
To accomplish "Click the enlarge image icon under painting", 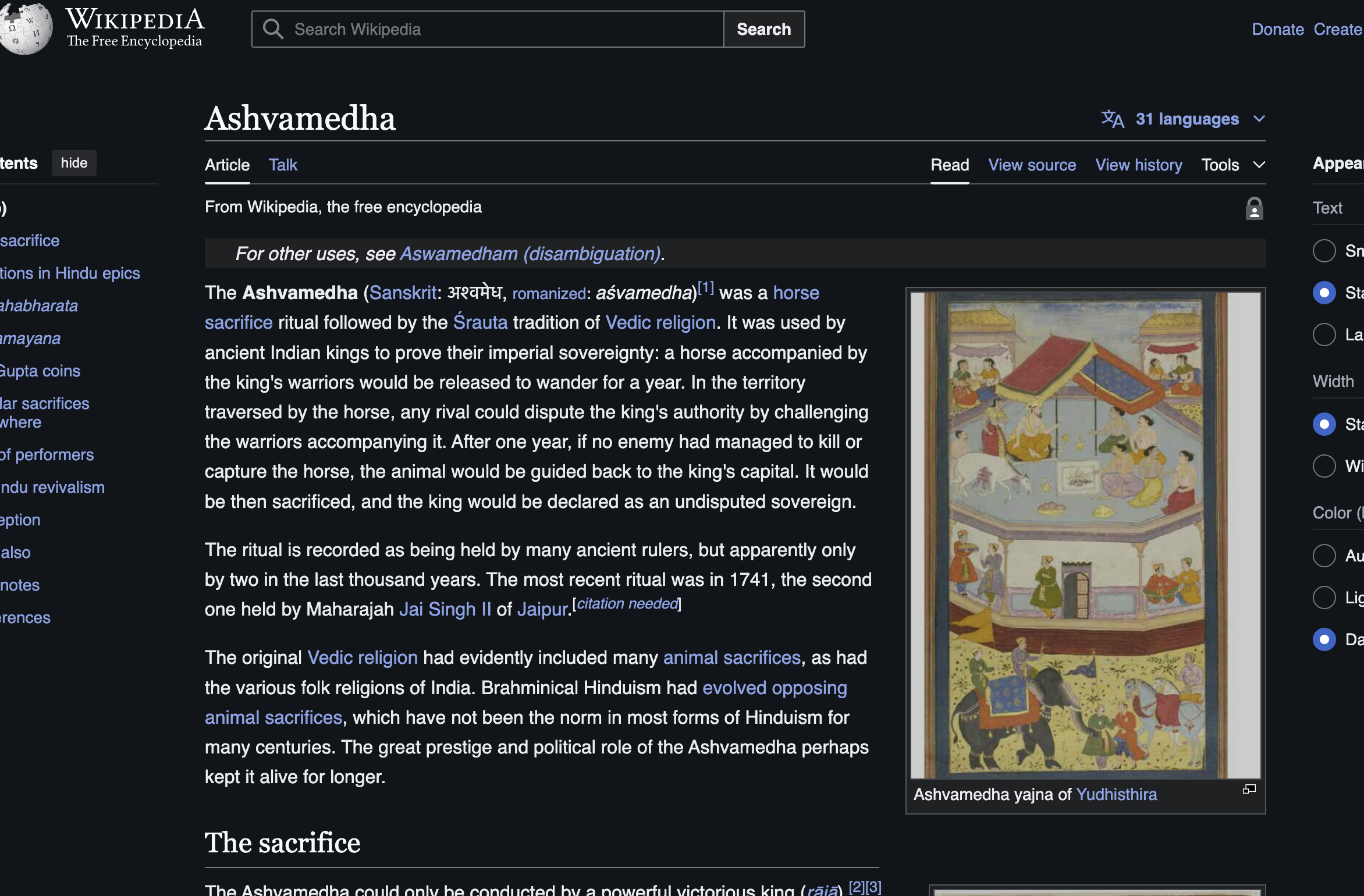I will click(x=1249, y=789).
